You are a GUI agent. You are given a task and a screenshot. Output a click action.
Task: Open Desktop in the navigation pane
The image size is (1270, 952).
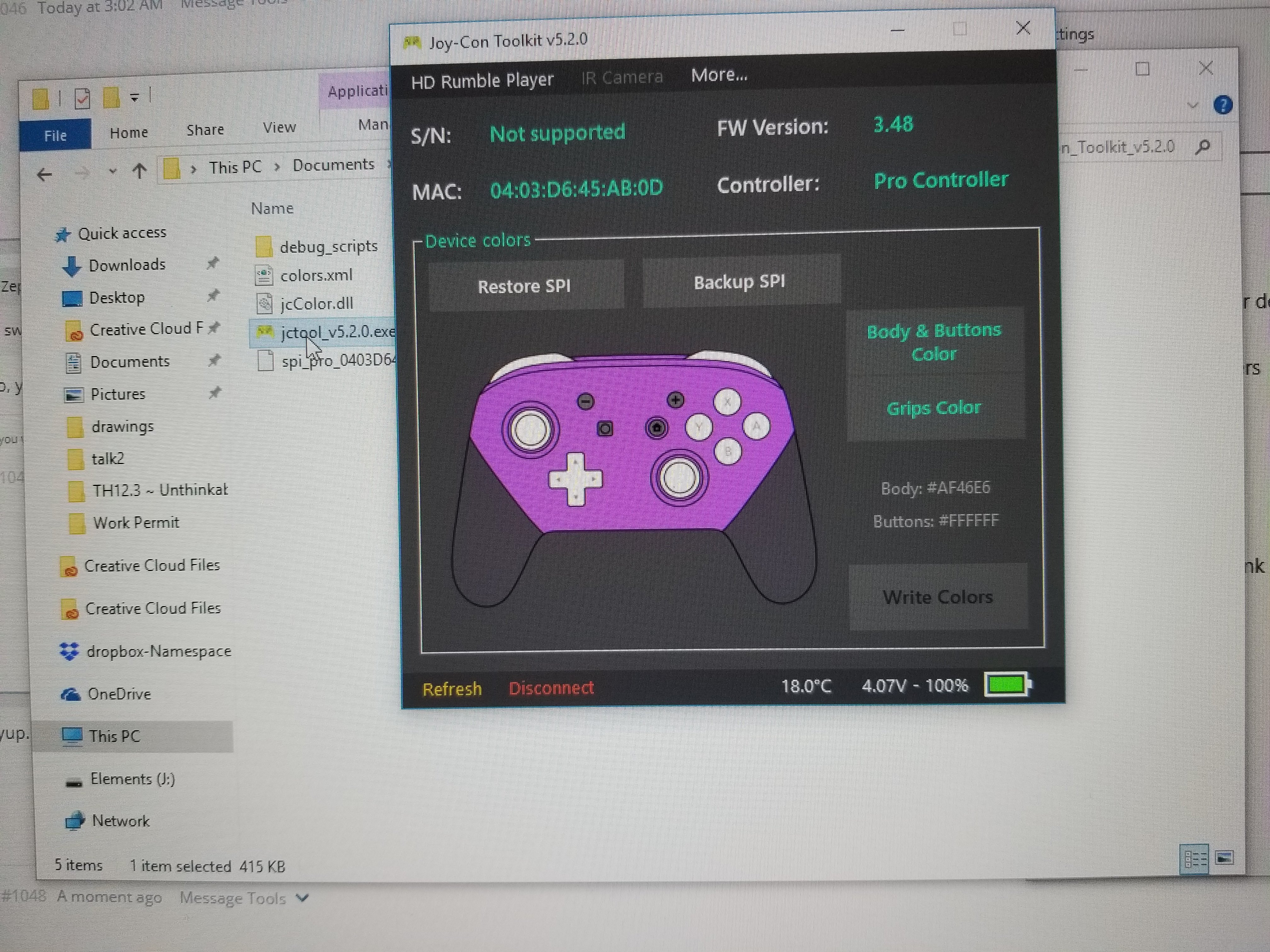pyautogui.click(x=103, y=298)
